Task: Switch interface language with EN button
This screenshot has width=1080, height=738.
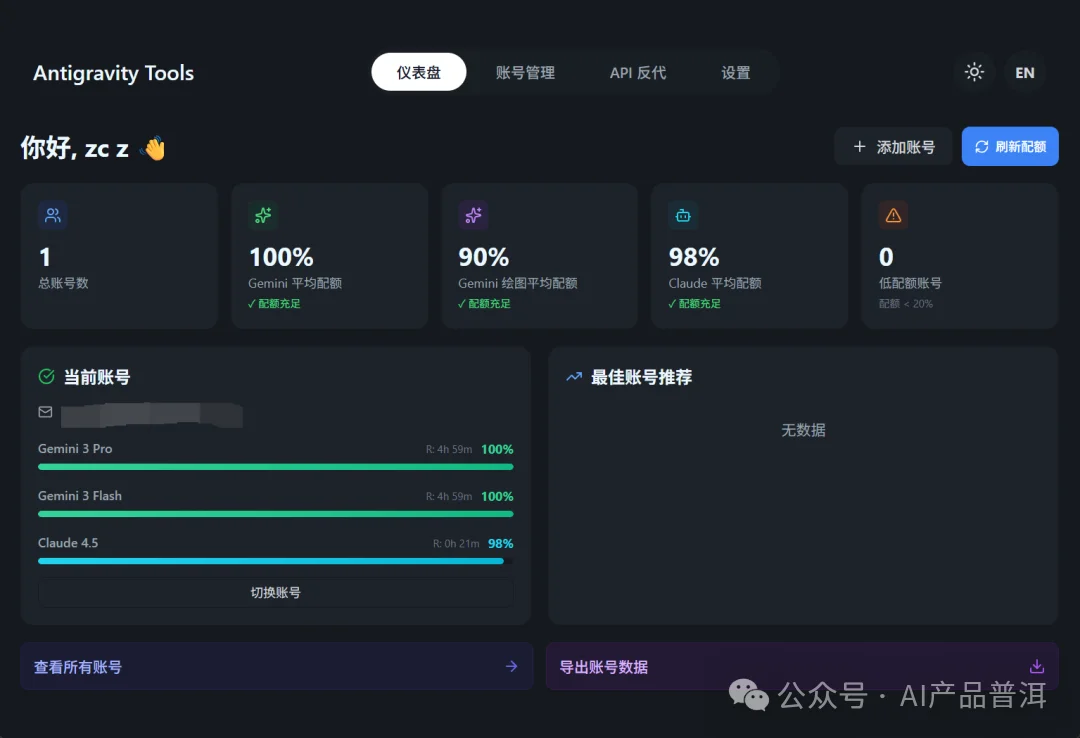Action: click(x=1024, y=72)
